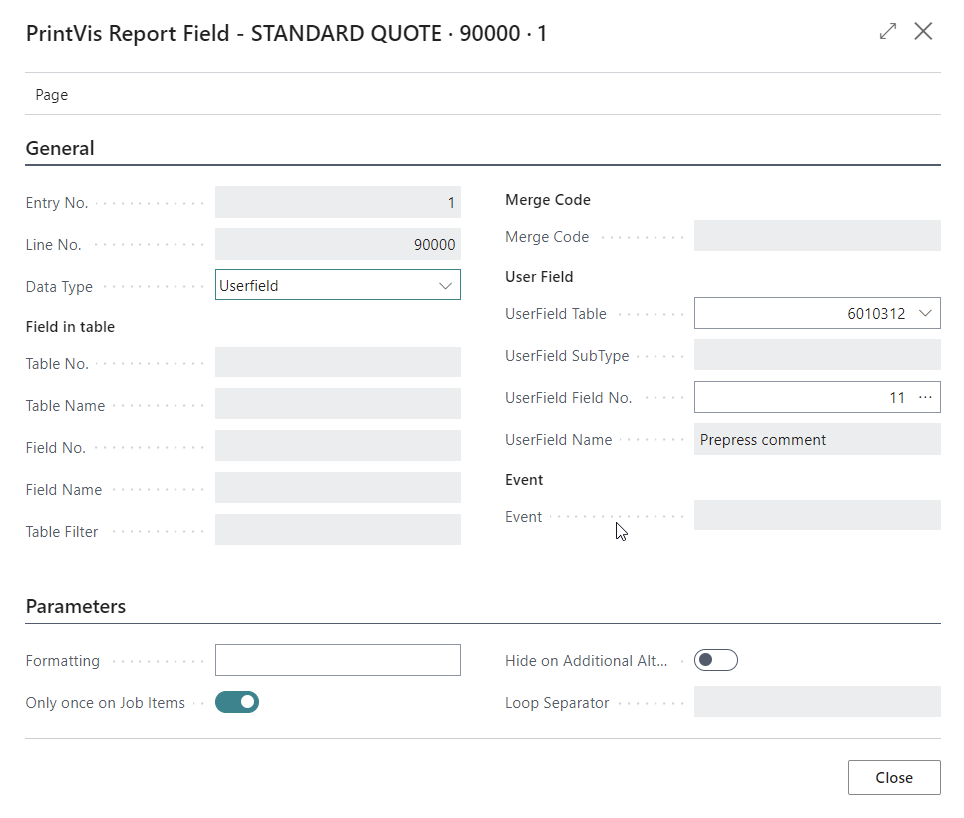The height and width of the screenshot is (818, 964).
Task: Toggle off Only once on Job Items
Action: point(237,702)
